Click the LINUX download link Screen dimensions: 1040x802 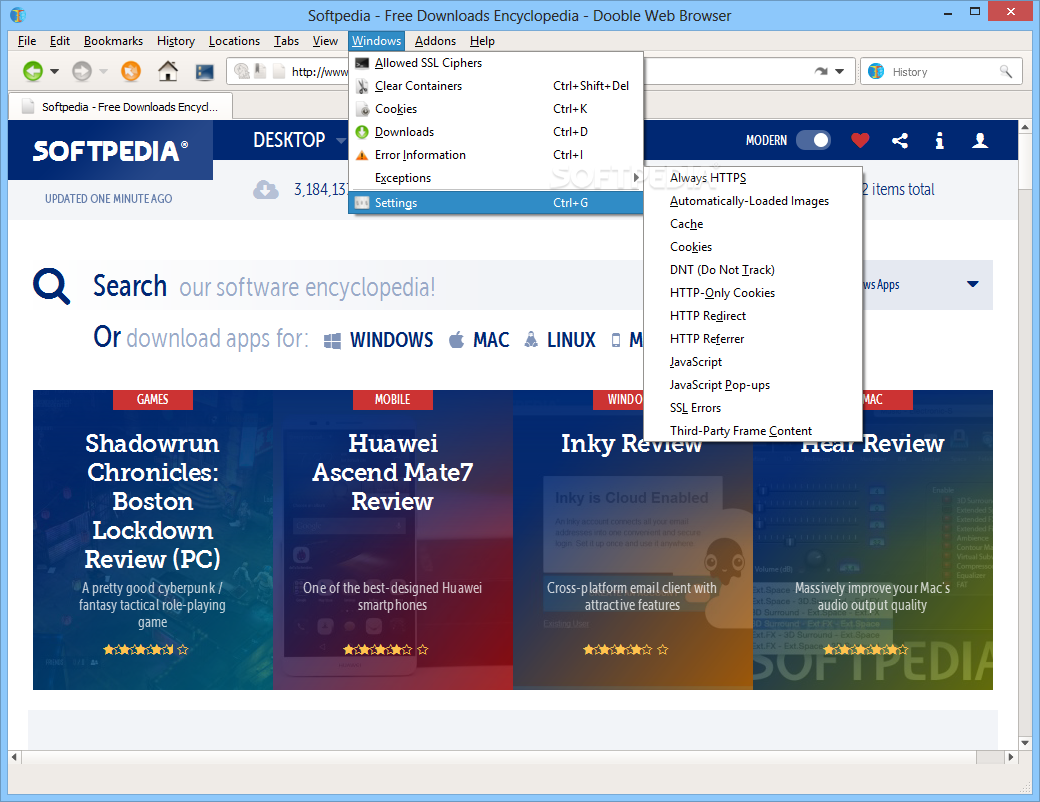pyautogui.click(x=571, y=340)
